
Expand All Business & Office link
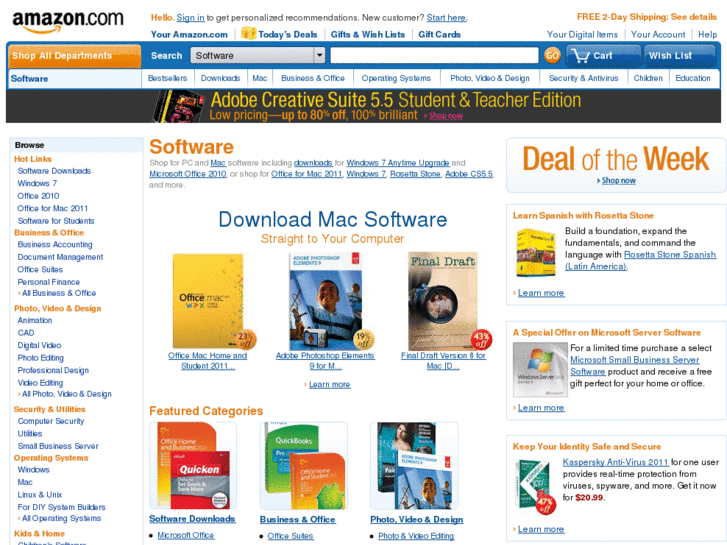[x=59, y=293]
